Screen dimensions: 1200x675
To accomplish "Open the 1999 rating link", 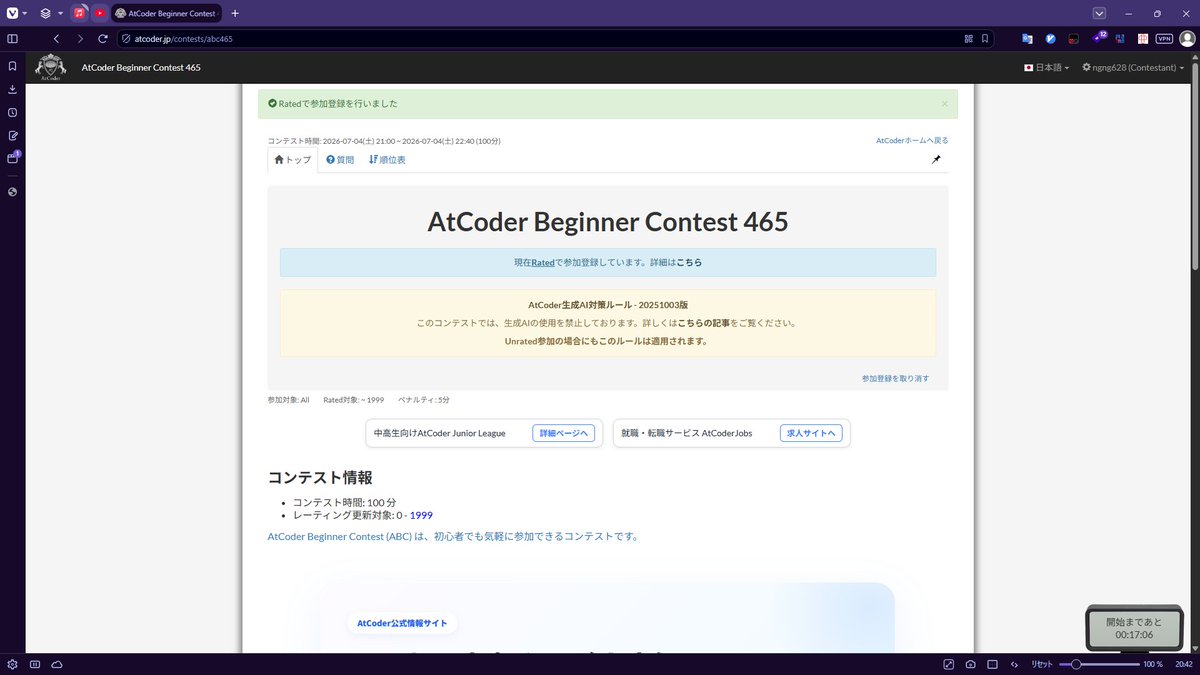I will coord(421,515).
